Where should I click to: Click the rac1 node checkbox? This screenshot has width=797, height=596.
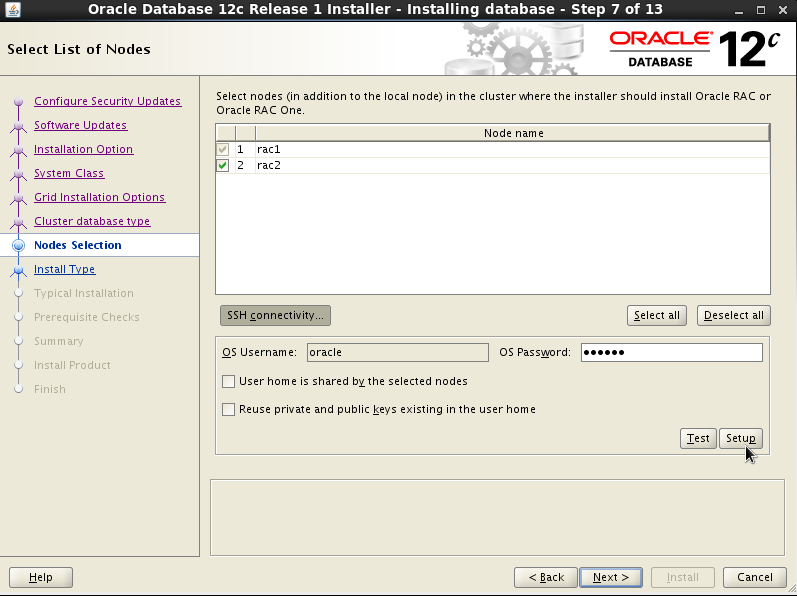[x=223, y=149]
